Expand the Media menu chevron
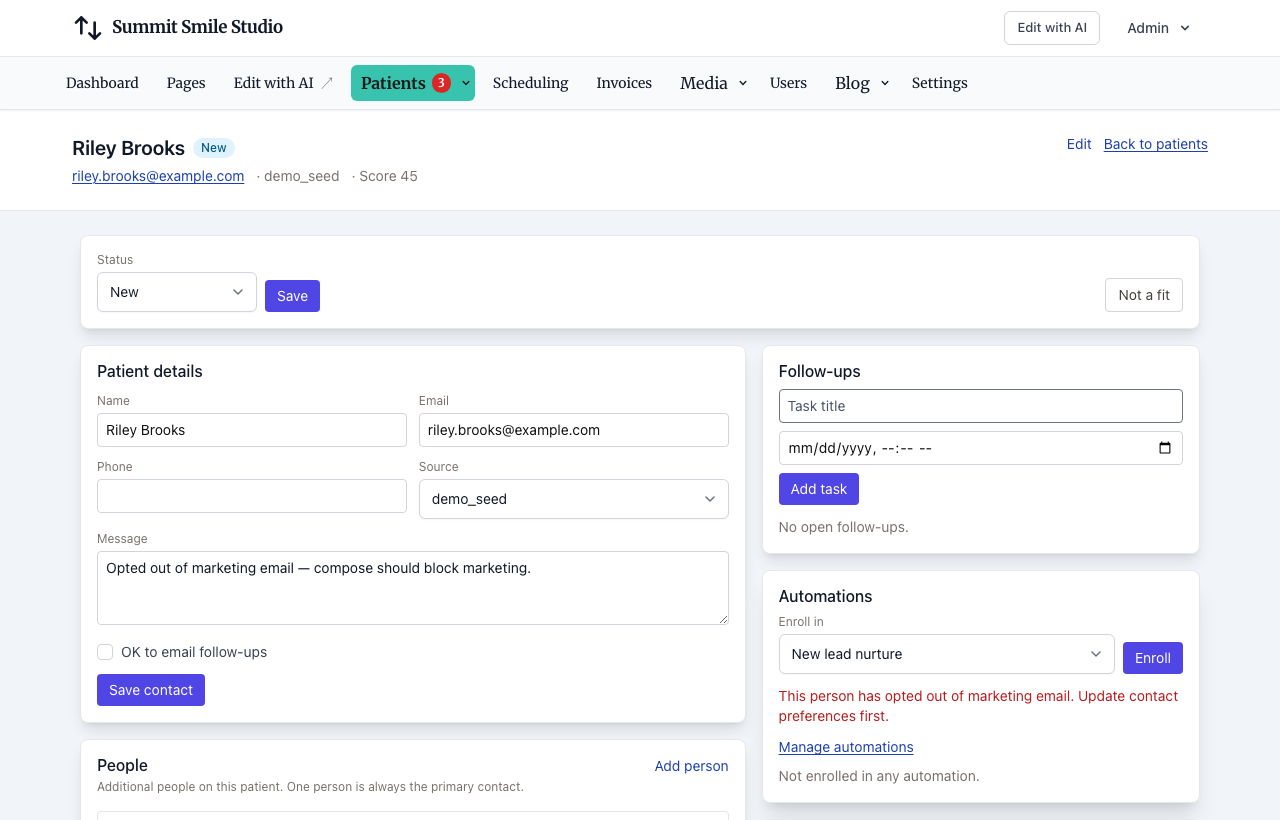The height and width of the screenshot is (820, 1280). point(743,83)
